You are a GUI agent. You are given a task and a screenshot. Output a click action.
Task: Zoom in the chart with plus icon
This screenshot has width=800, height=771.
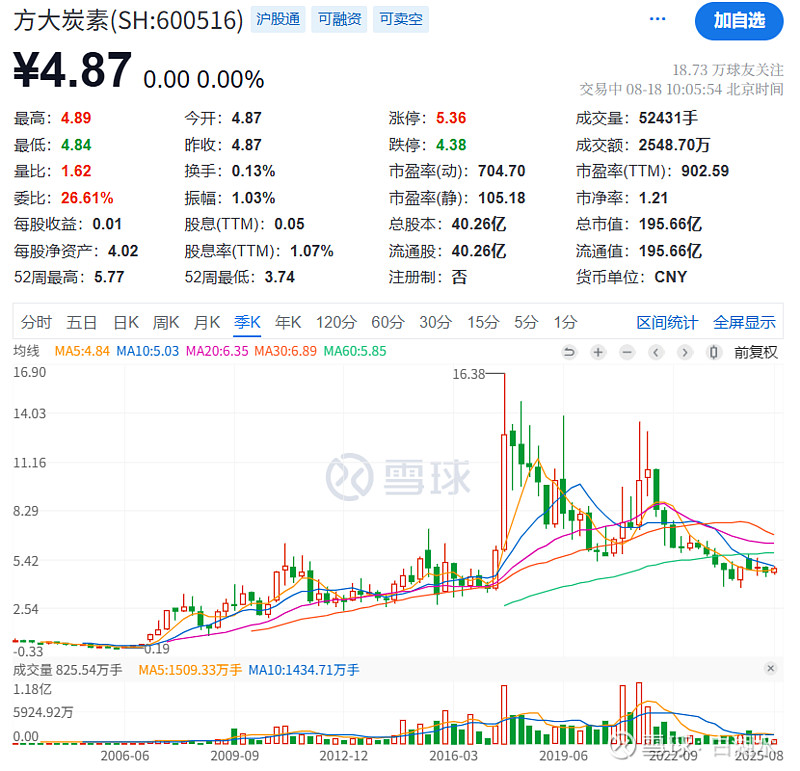[x=598, y=352]
